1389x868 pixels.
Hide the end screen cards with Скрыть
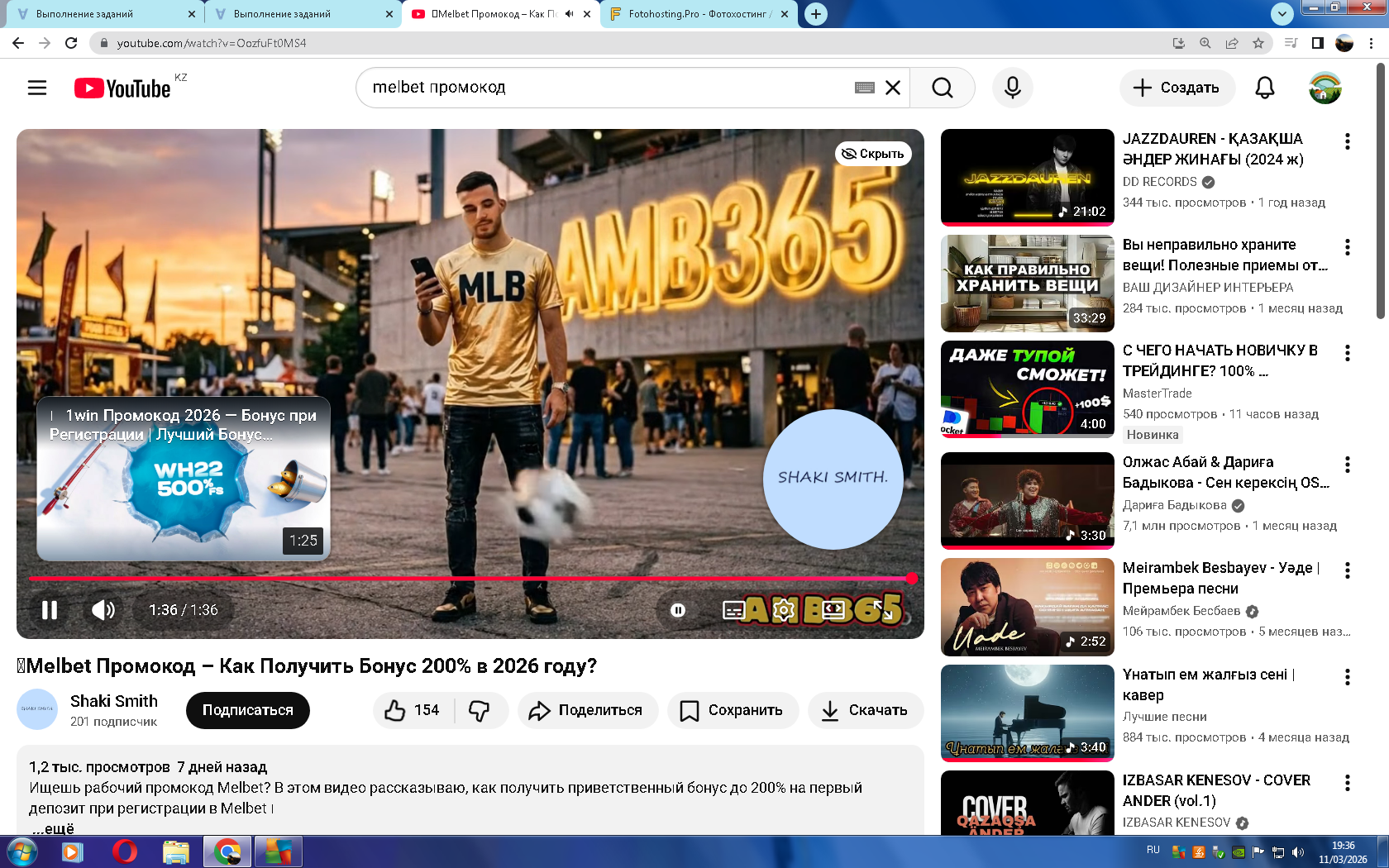click(873, 154)
